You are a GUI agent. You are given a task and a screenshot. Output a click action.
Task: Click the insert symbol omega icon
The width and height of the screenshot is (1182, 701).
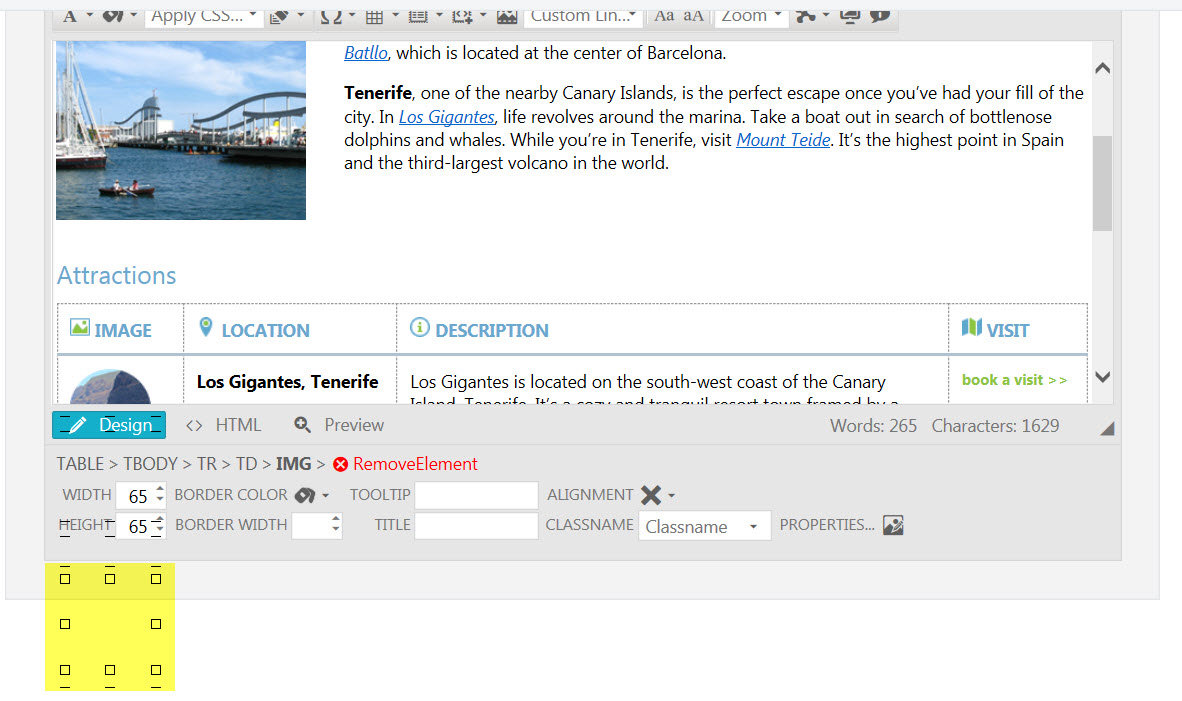[331, 17]
